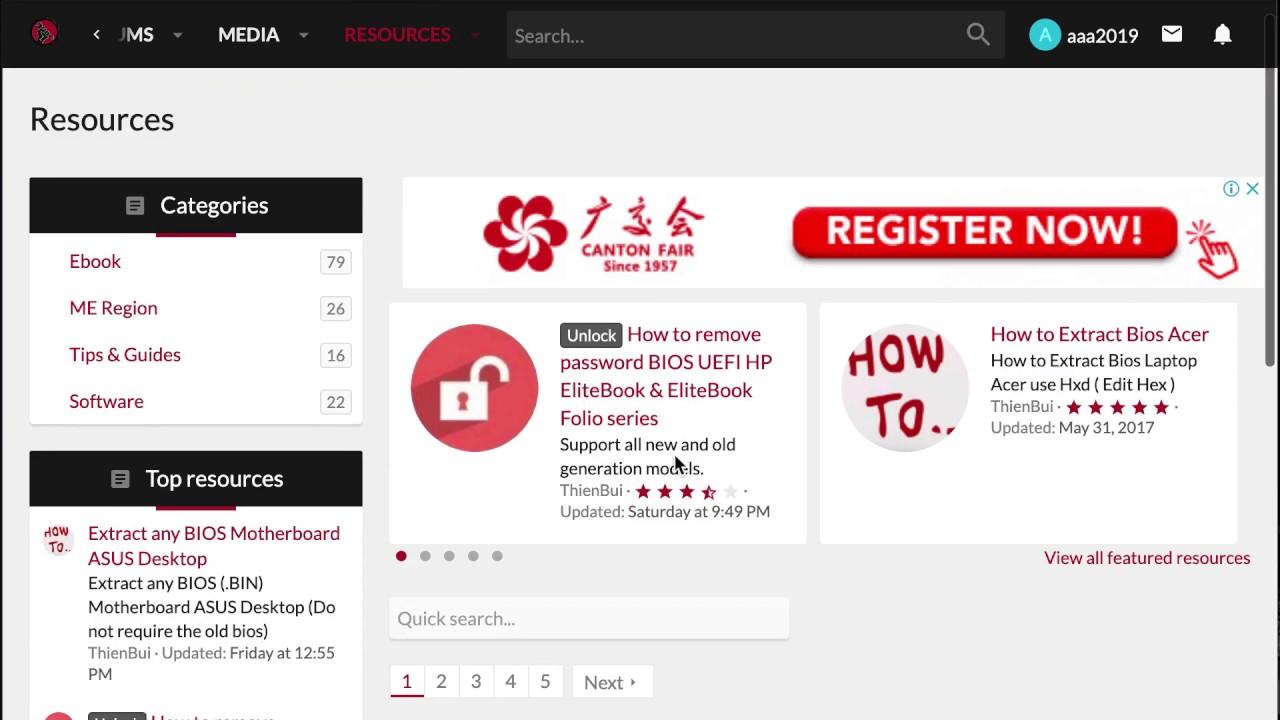The height and width of the screenshot is (720, 1280).
Task: Open Extract any BIOS Motherboard ASUS Desktop
Action: point(214,546)
